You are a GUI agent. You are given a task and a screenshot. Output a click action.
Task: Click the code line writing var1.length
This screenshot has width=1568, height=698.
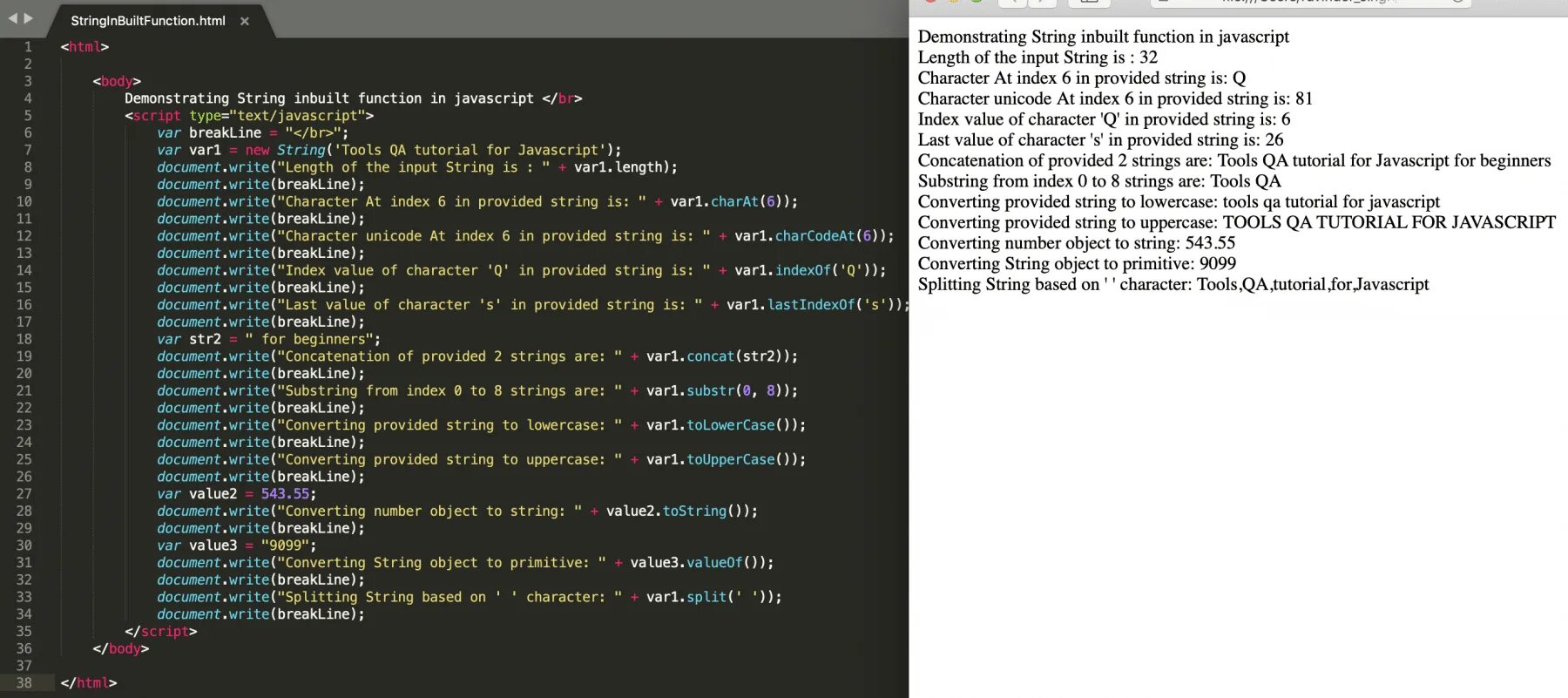pos(417,167)
